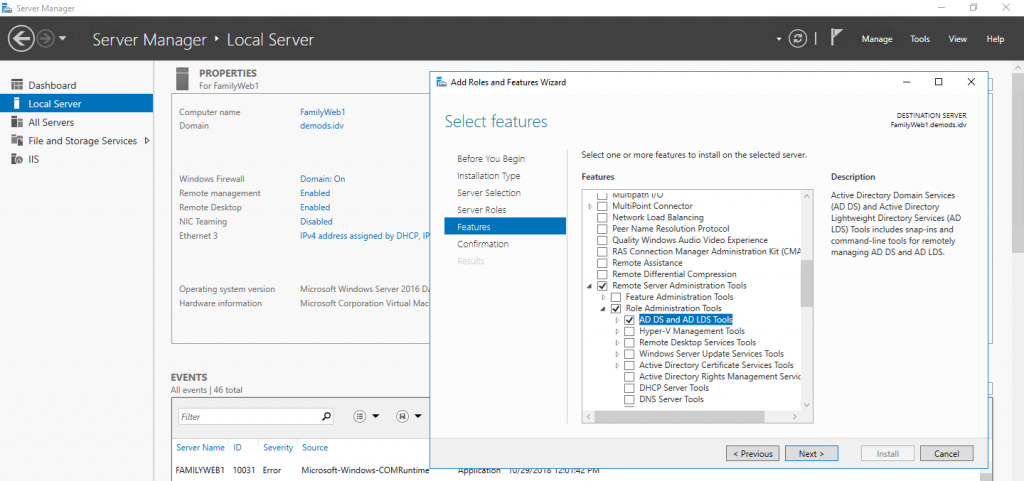Screen dimensions: 1024x481
Task: Click the Ethernet 3 IPv4 address link
Action: [364, 236]
